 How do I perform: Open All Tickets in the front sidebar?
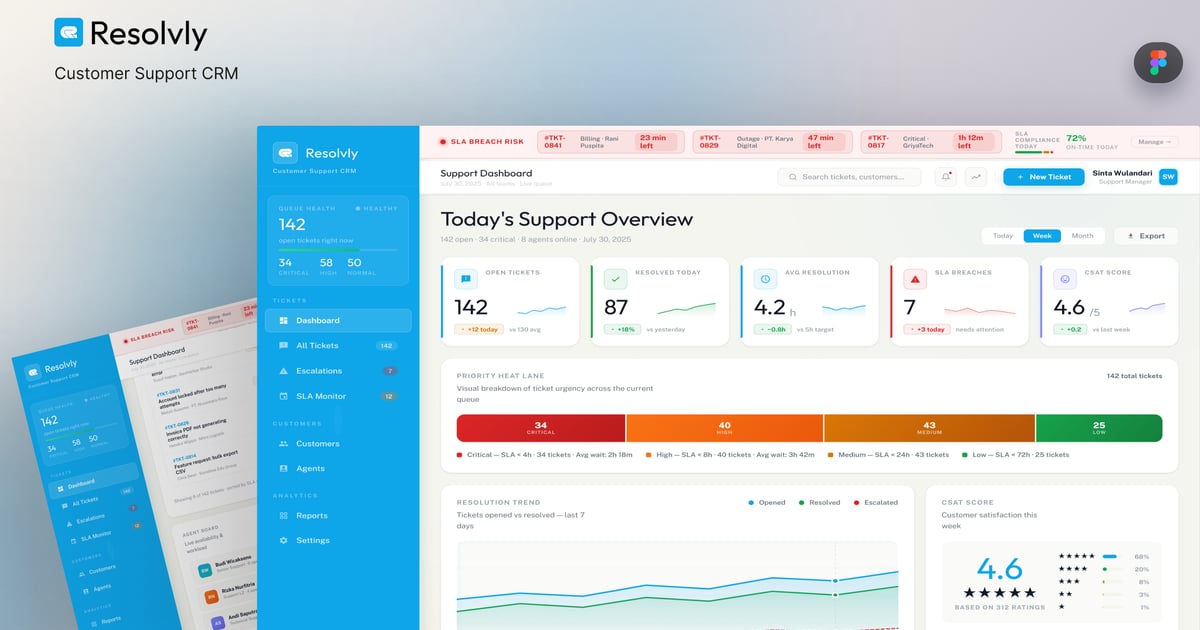coord(338,345)
